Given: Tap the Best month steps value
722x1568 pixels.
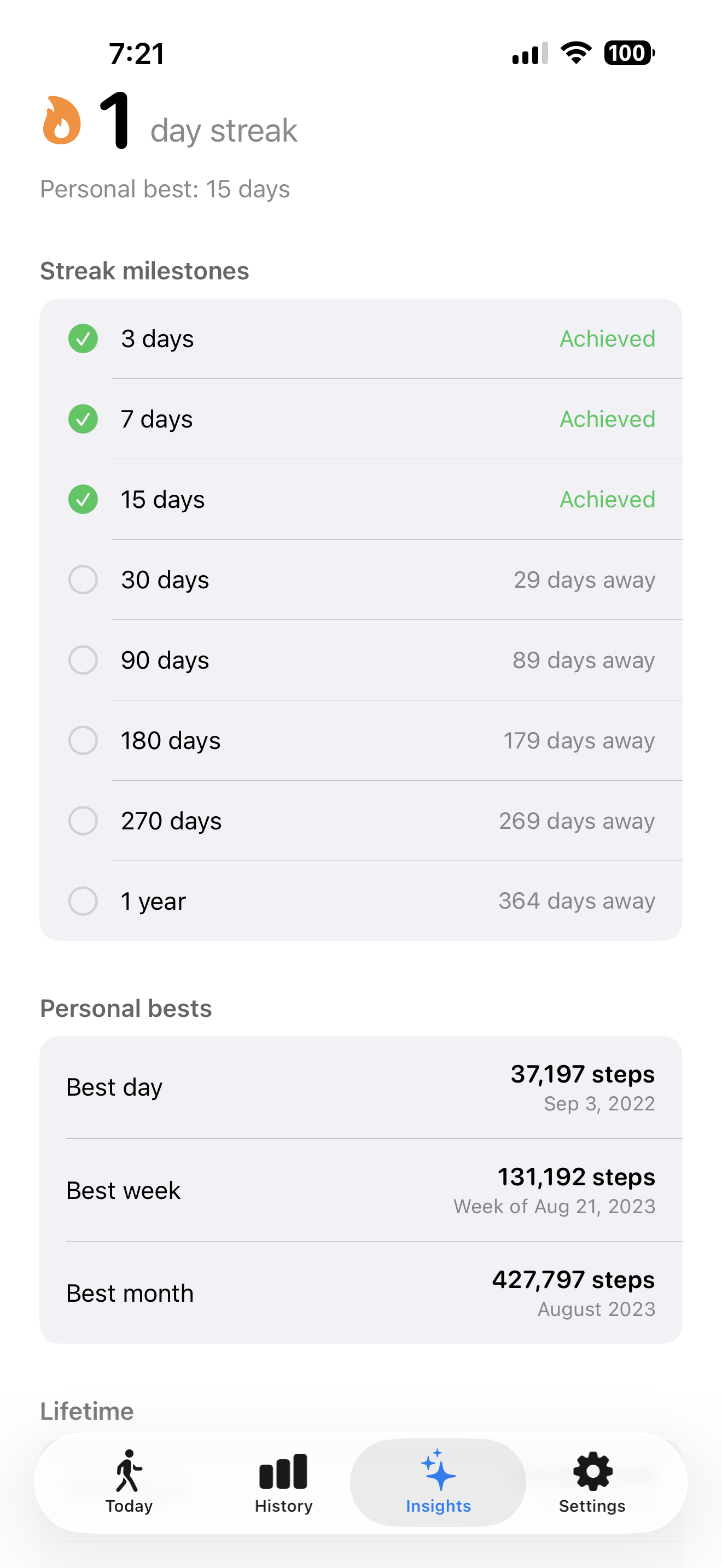Looking at the screenshot, I should [573, 1279].
